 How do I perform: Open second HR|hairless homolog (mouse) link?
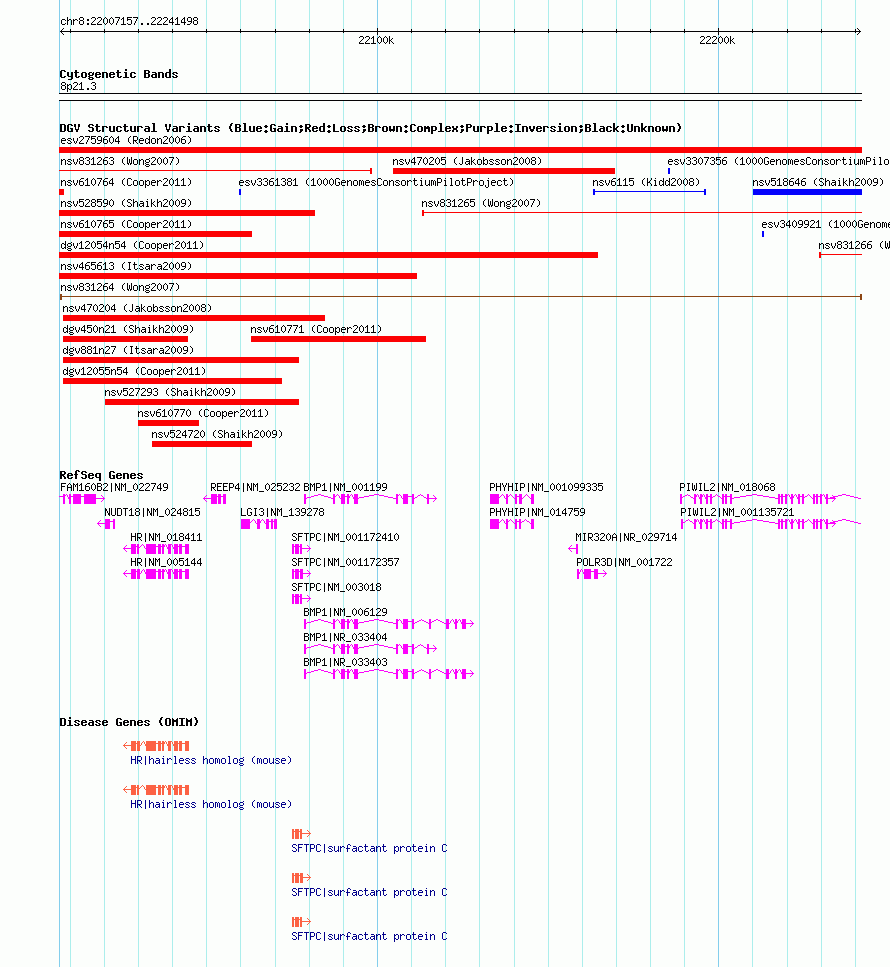[211, 804]
